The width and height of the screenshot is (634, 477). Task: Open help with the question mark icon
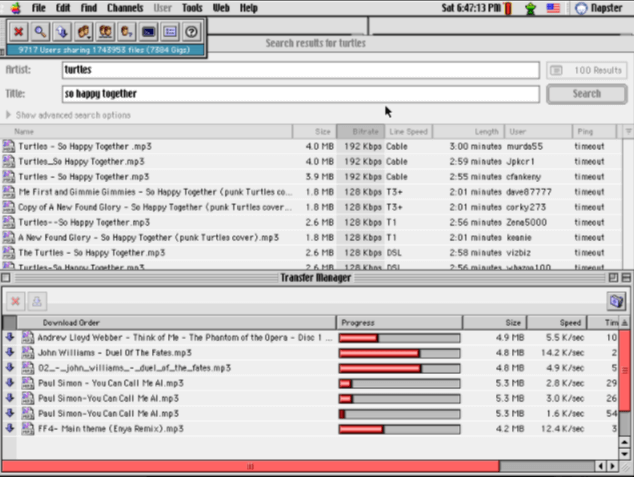click(192, 31)
